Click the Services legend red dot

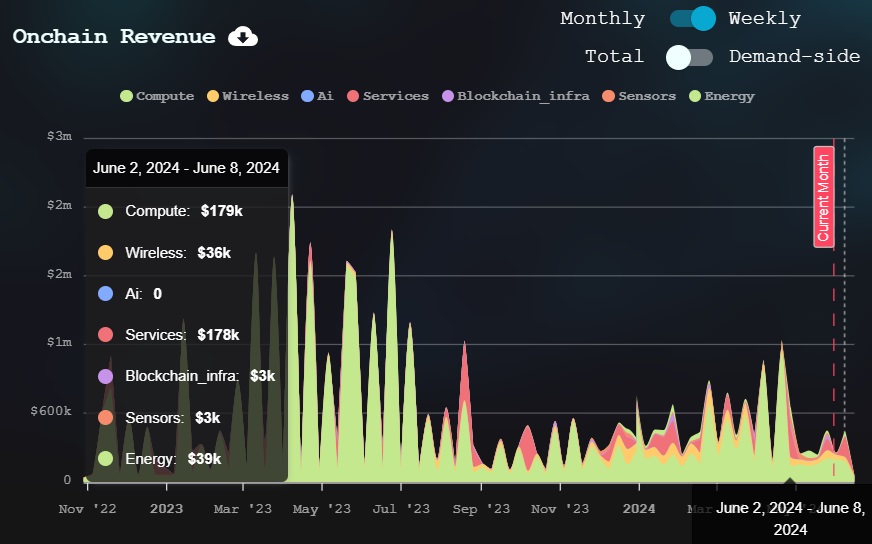tap(353, 96)
